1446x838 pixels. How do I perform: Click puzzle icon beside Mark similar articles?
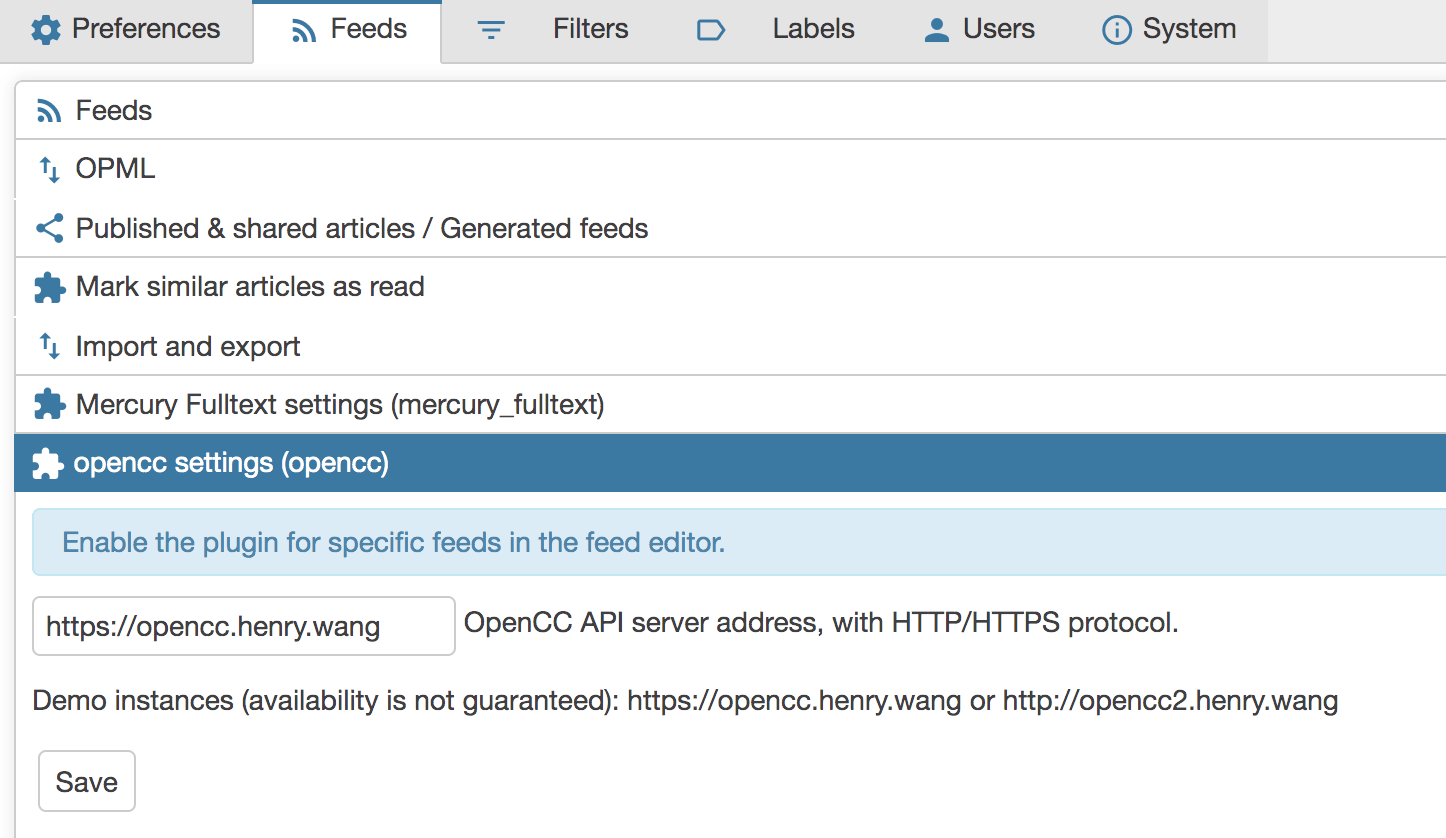[x=49, y=288]
